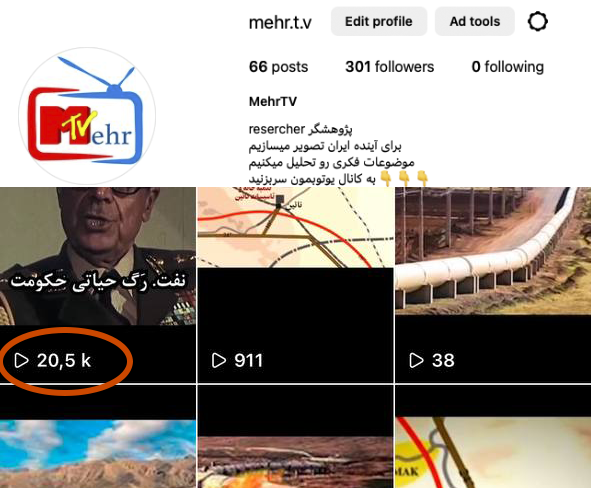Open the blue sky mountain reel
591x488 pixels.
coord(98,436)
